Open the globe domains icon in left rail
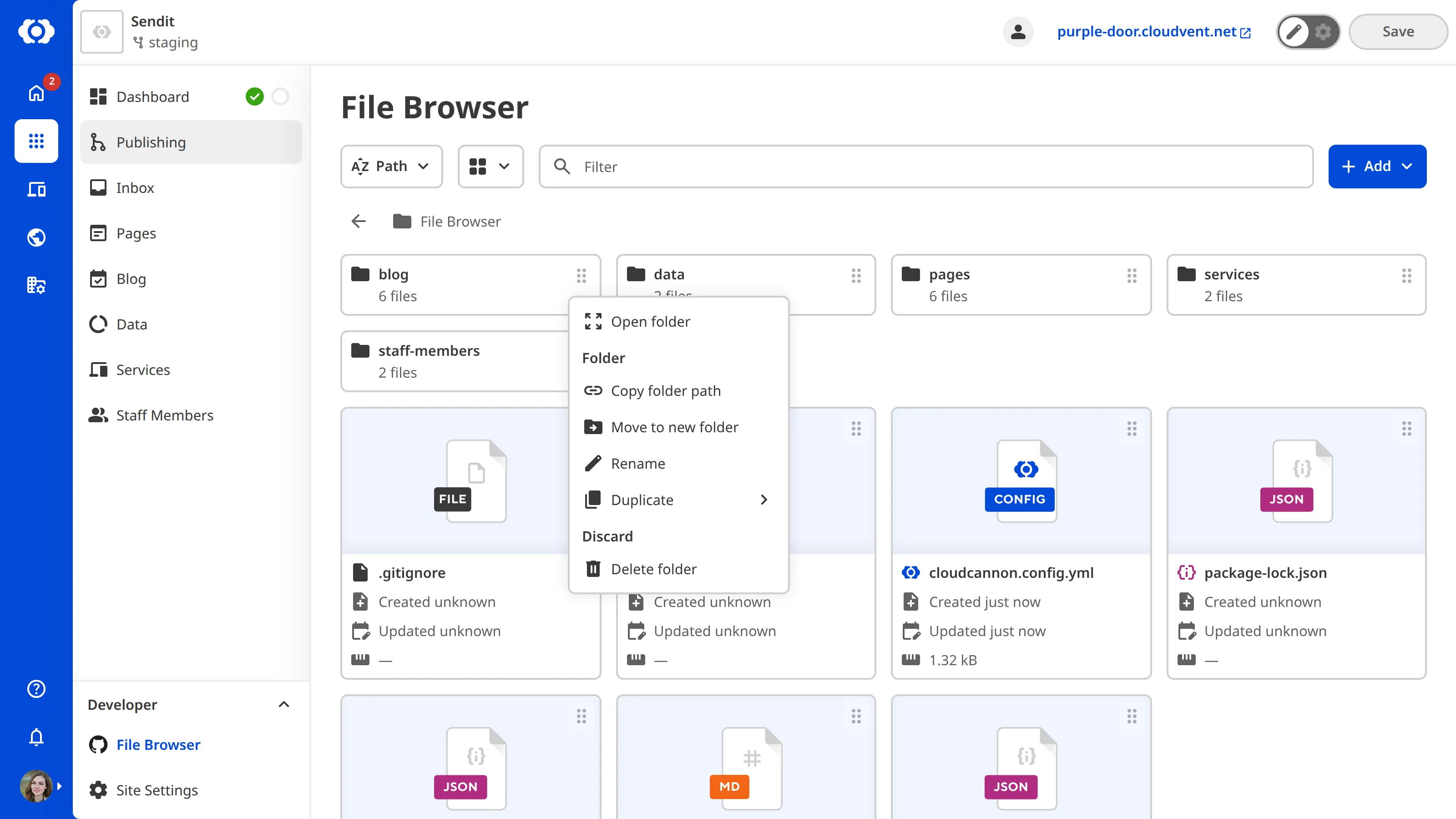 point(36,238)
